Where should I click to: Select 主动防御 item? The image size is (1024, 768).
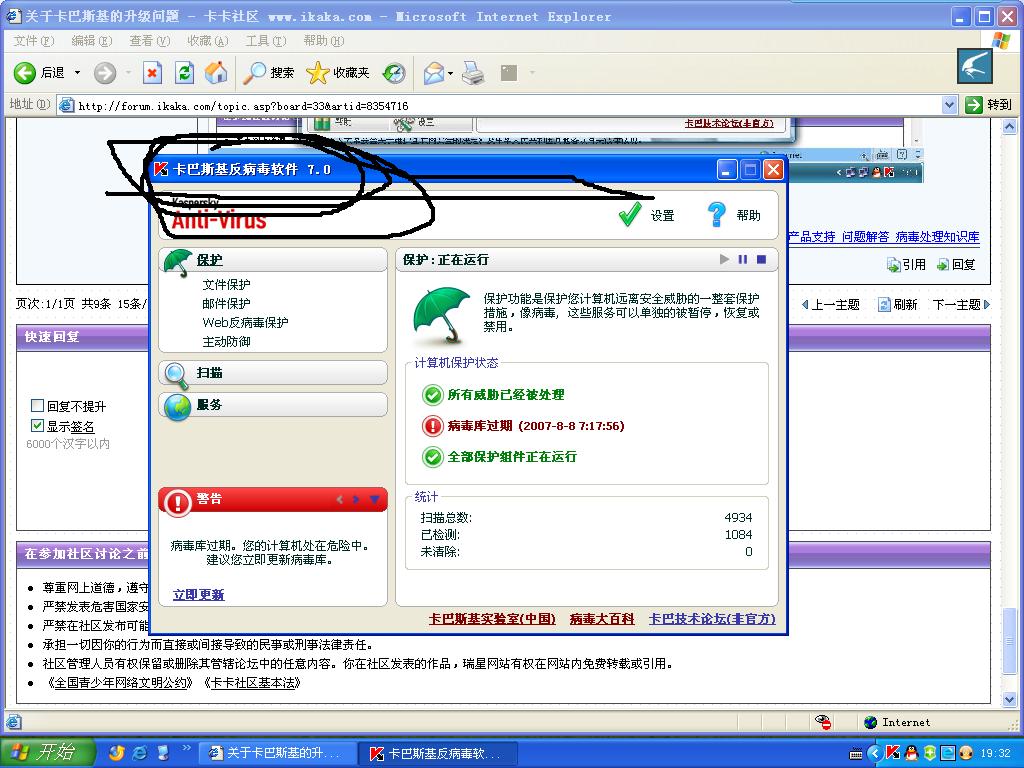[226, 342]
